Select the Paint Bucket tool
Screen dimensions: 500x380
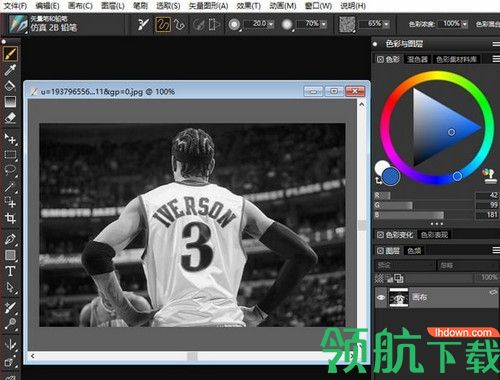[10, 86]
